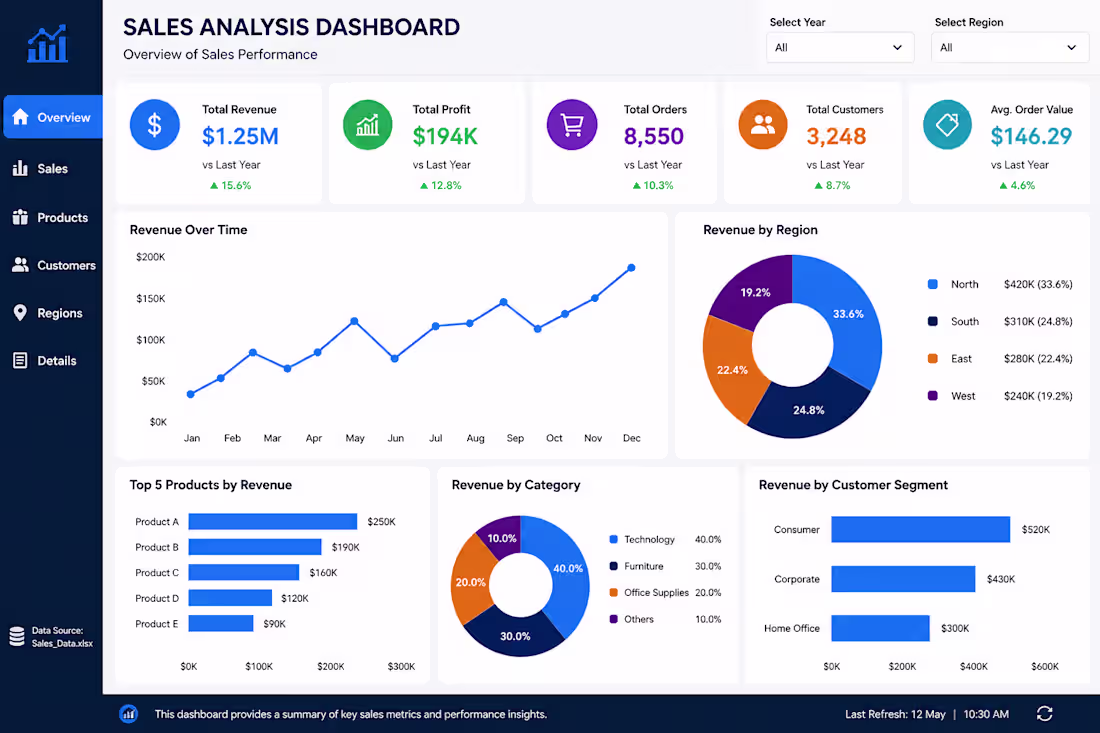
Task: Click the Sales_Data.xlsx data source text
Action: pyautogui.click(x=62, y=643)
